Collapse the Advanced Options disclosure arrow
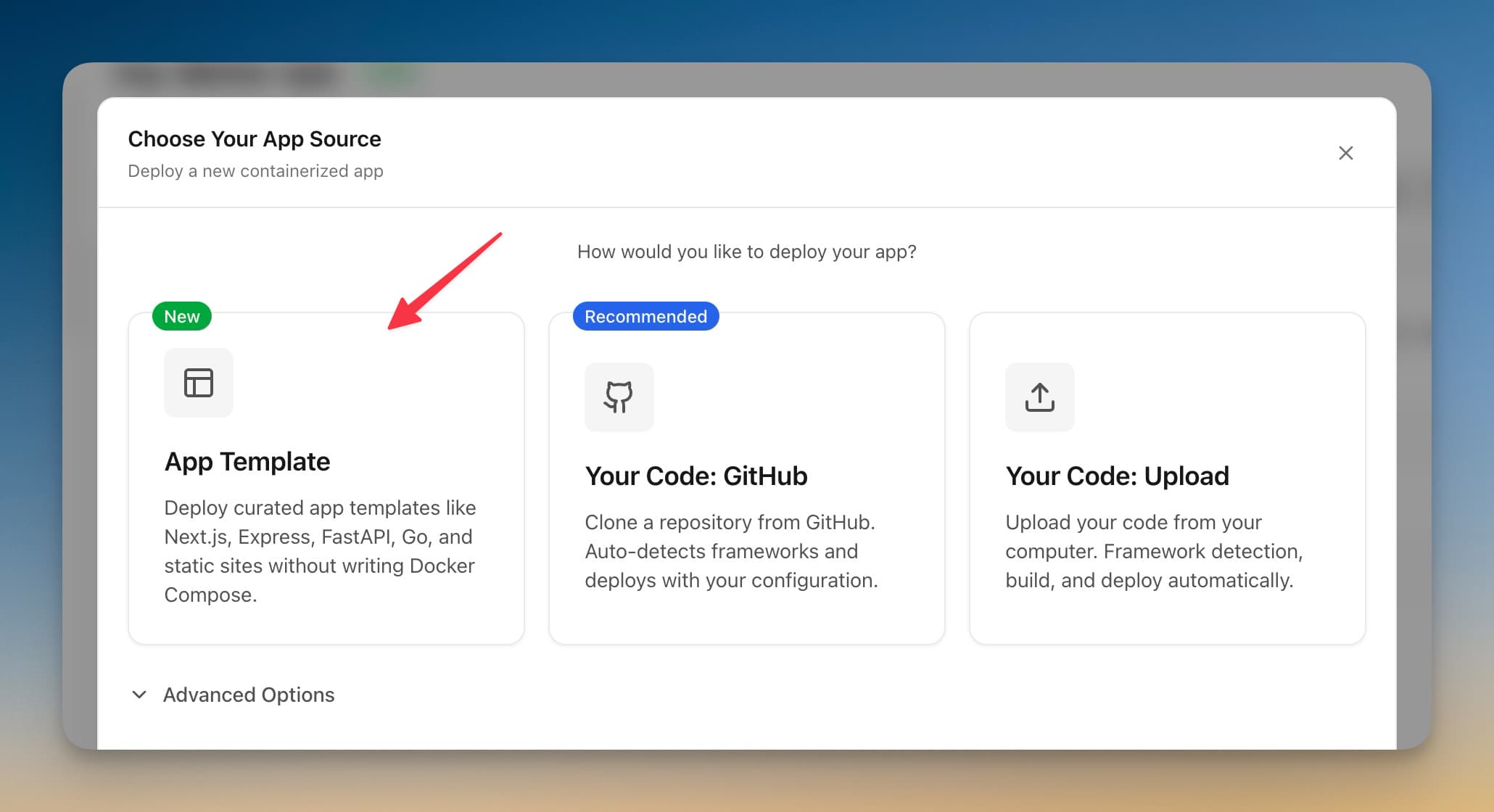Image resolution: width=1494 pixels, height=812 pixels. point(139,695)
